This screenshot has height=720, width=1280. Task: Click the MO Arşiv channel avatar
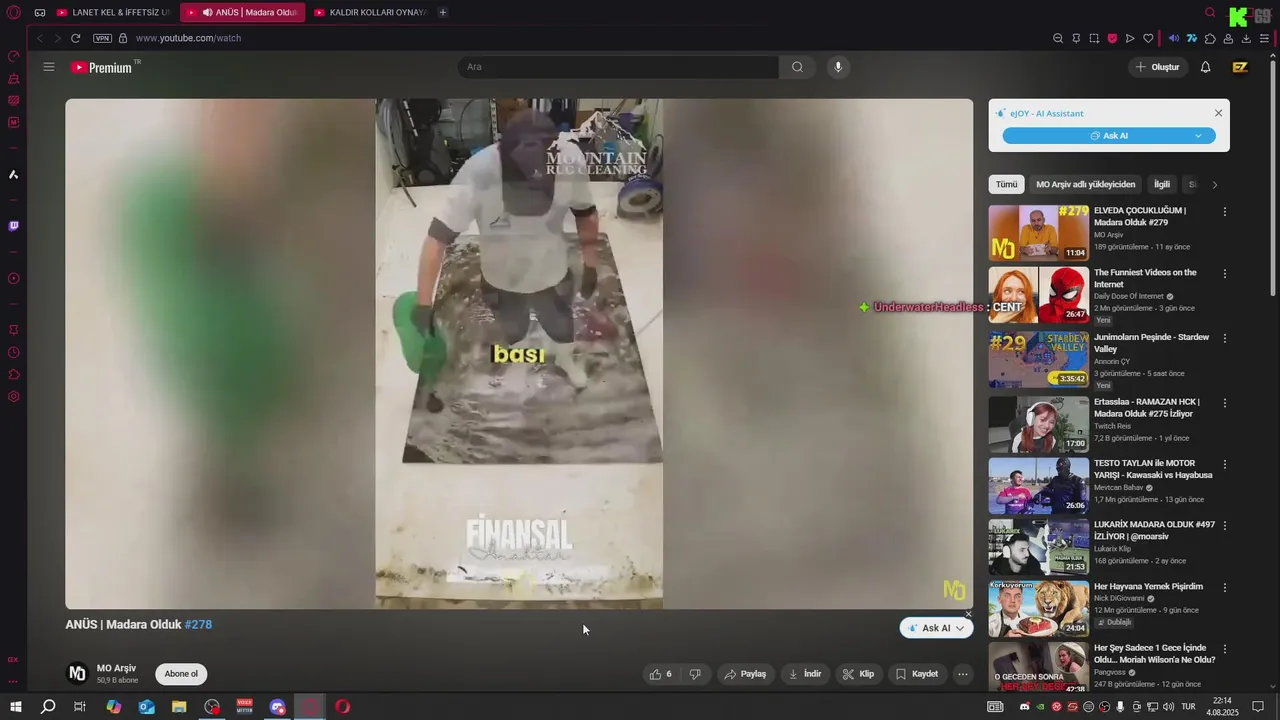pyautogui.click(x=77, y=673)
